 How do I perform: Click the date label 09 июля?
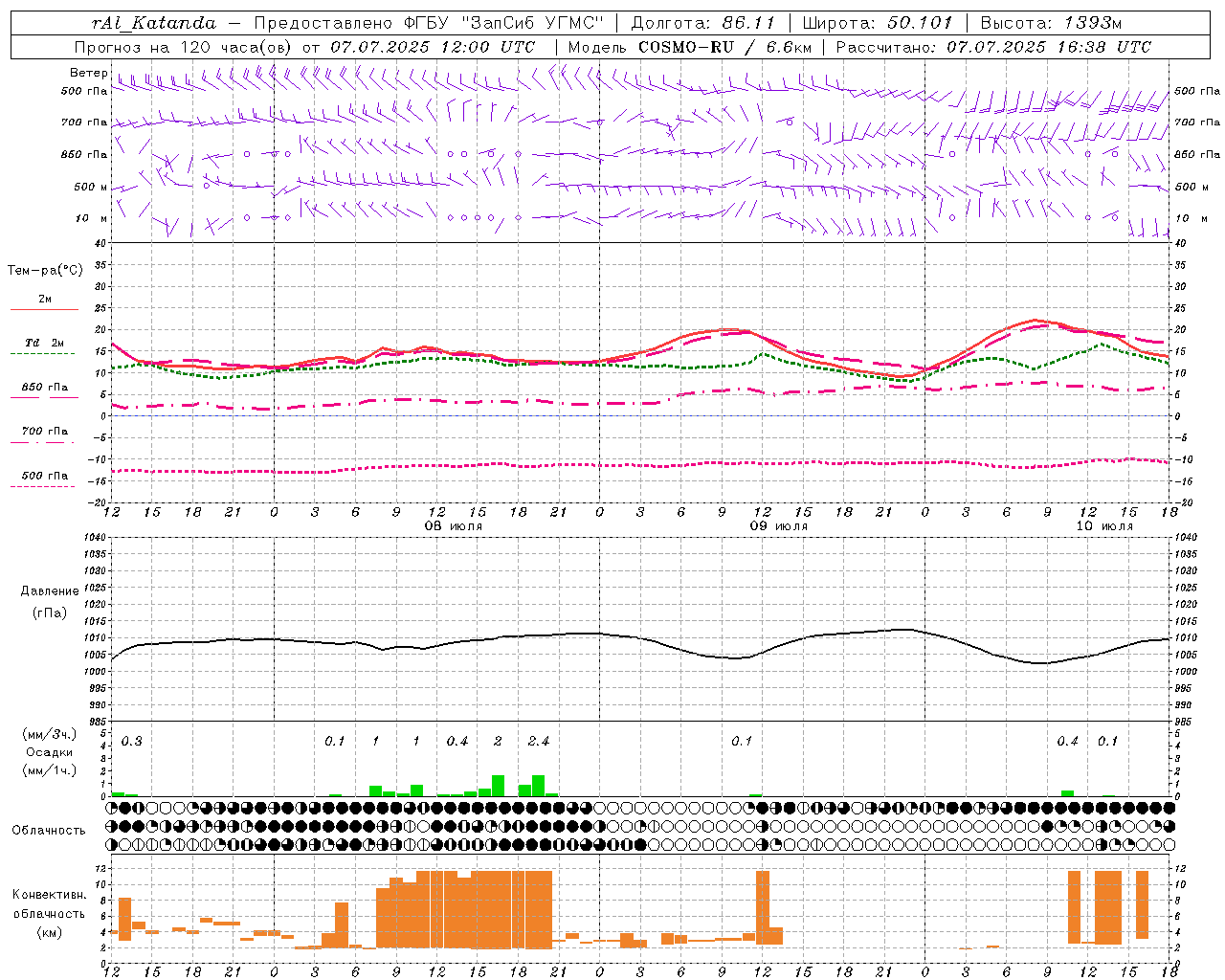click(779, 526)
